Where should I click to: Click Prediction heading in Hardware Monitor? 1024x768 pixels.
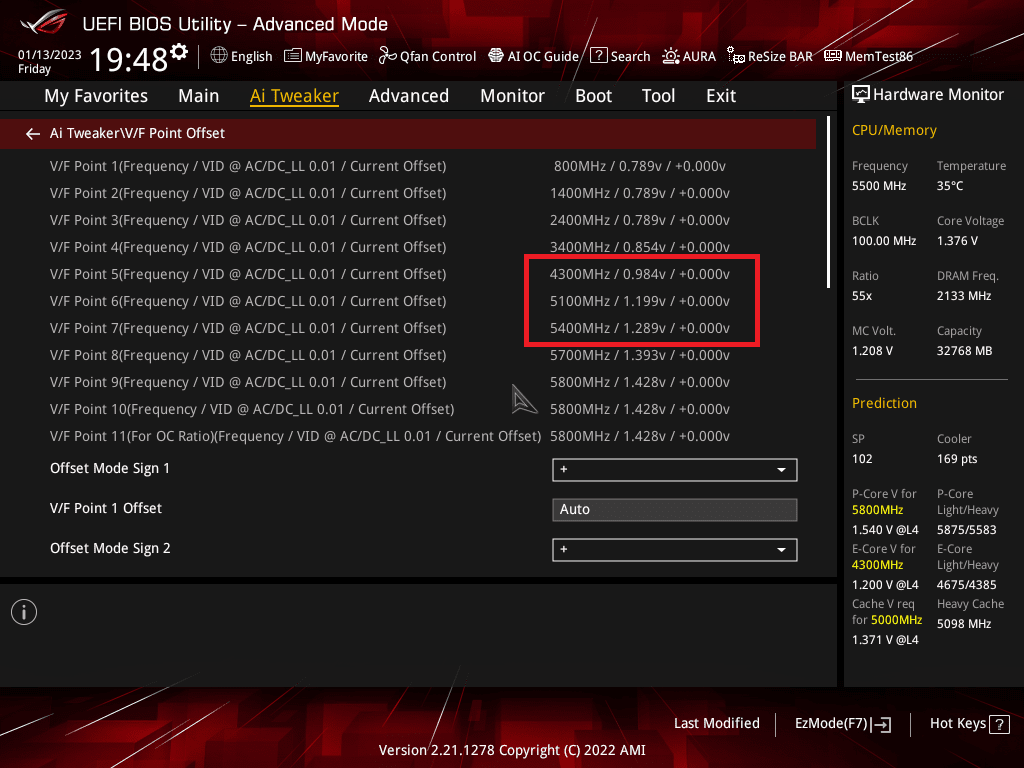point(884,403)
